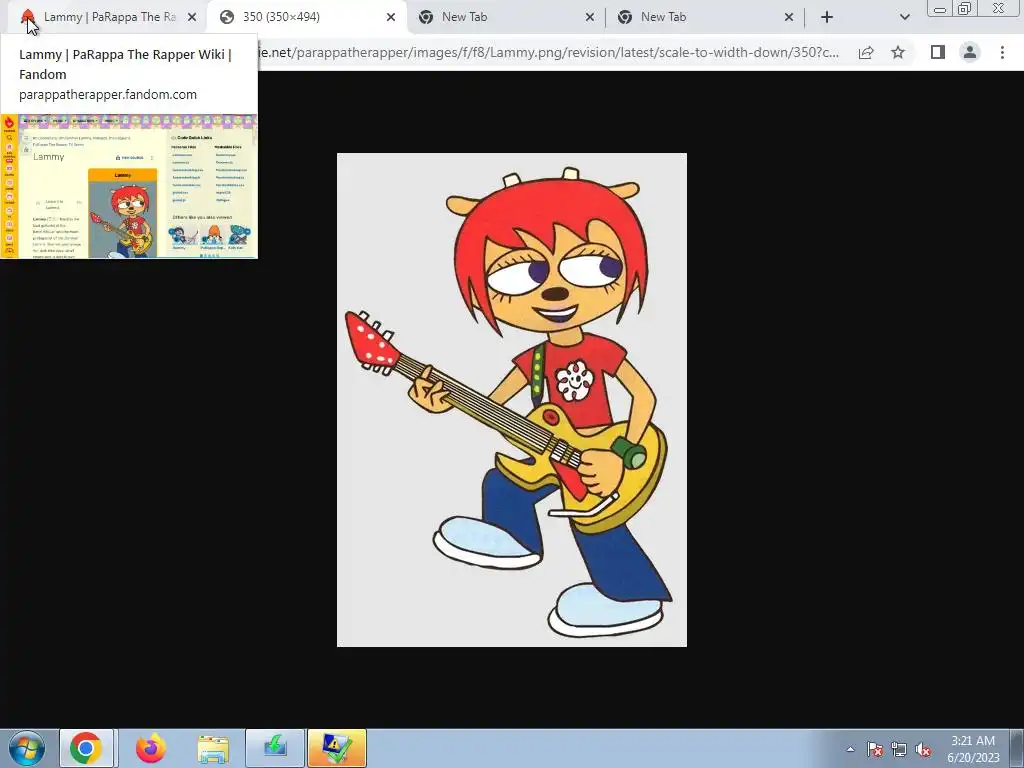Select the 350 (350×494) tab
The width and height of the screenshot is (1024, 768).
(x=307, y=17)
